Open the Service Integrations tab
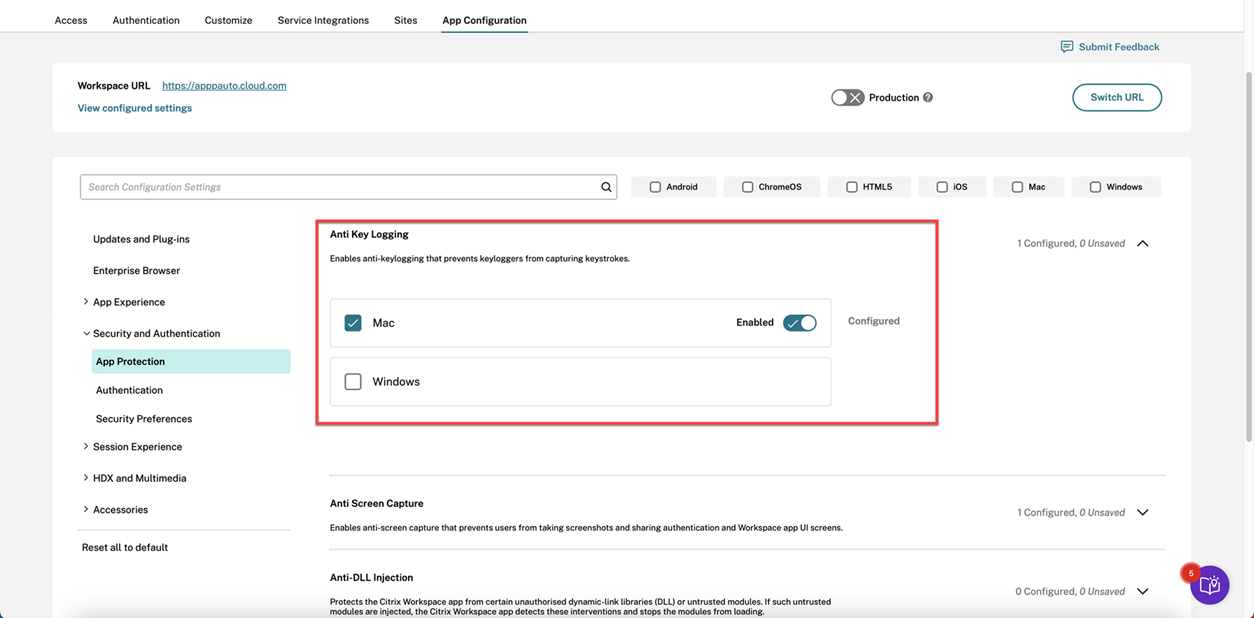1254x618 pixels. point(323,20)
